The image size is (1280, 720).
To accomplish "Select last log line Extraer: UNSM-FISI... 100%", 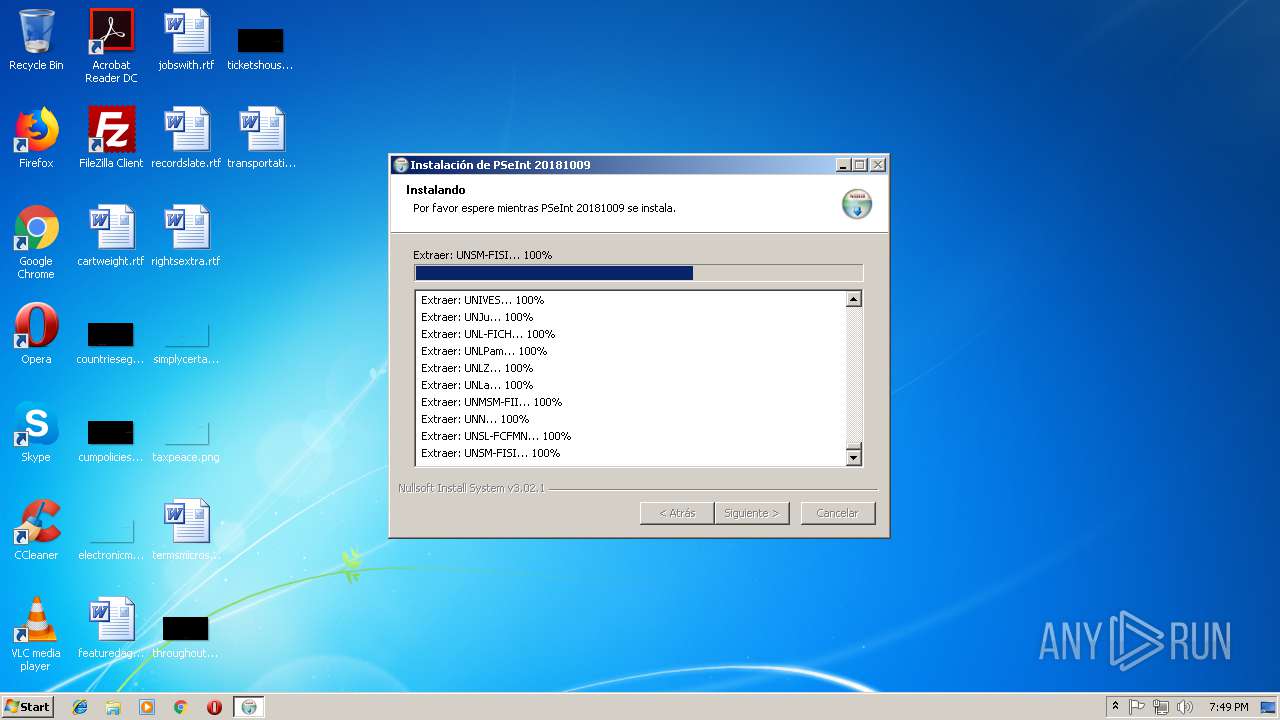I will click(490, 453).
